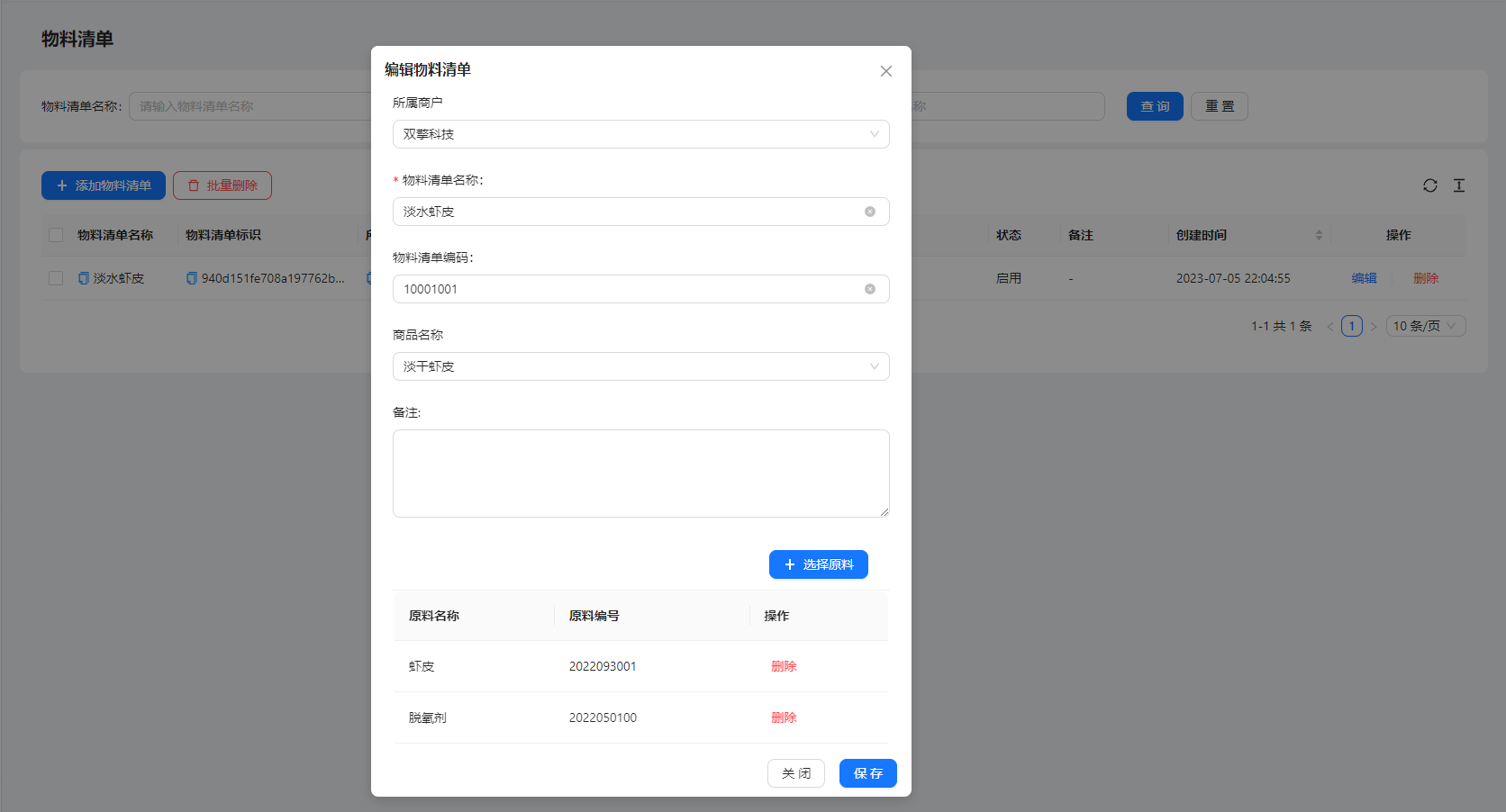Viewport: 1506px width, 812px height.
Task: Sort by 创建时间 using sort arrows
Action: [1319, 235]
